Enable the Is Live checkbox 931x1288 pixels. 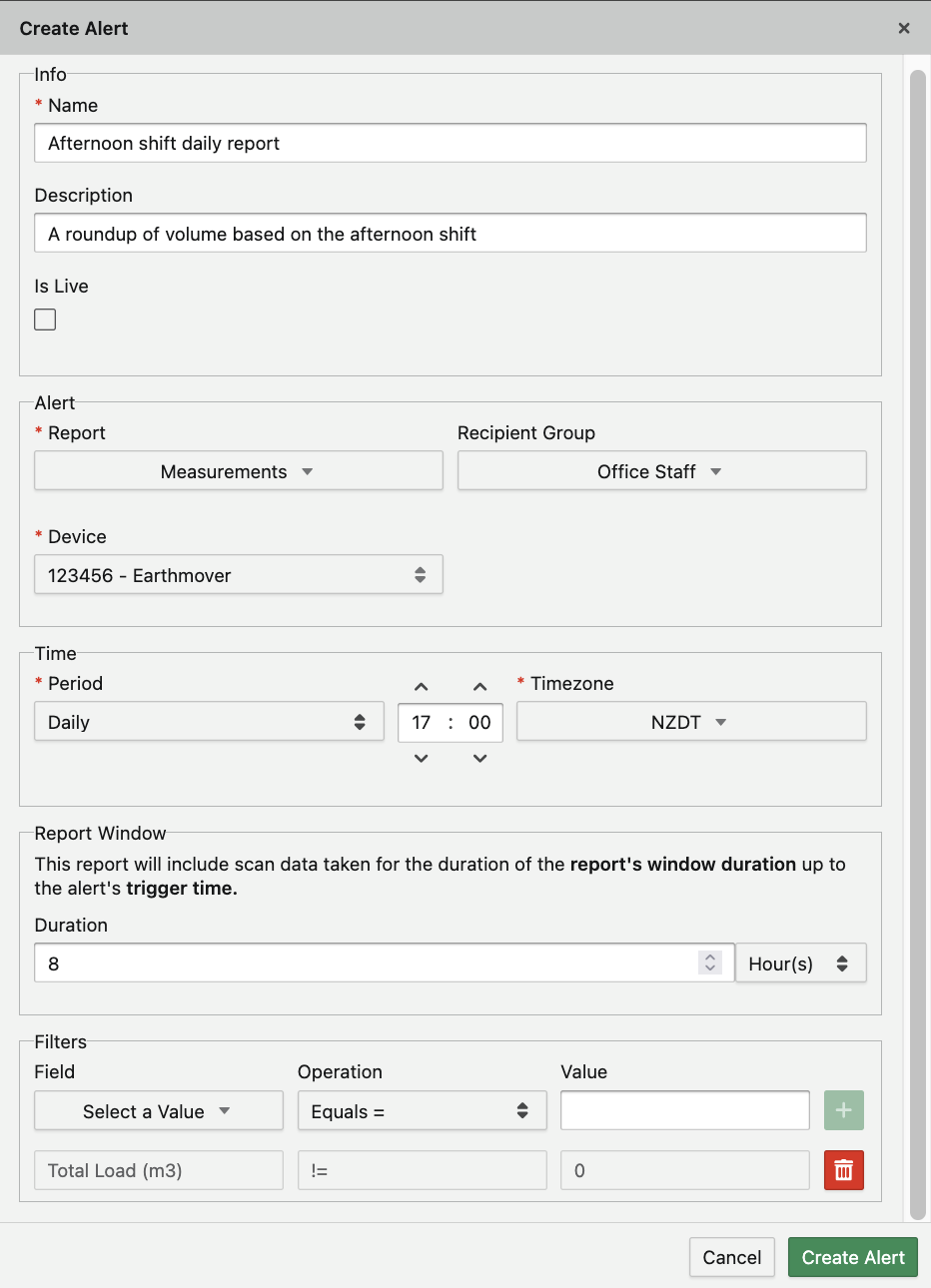click(x=45, y=320)
